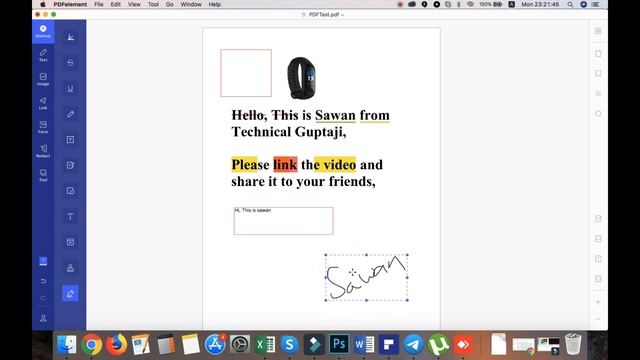This screenshot has height=360, width=640.
Task: Zoom out with minus button
Action: coord(598,319)
